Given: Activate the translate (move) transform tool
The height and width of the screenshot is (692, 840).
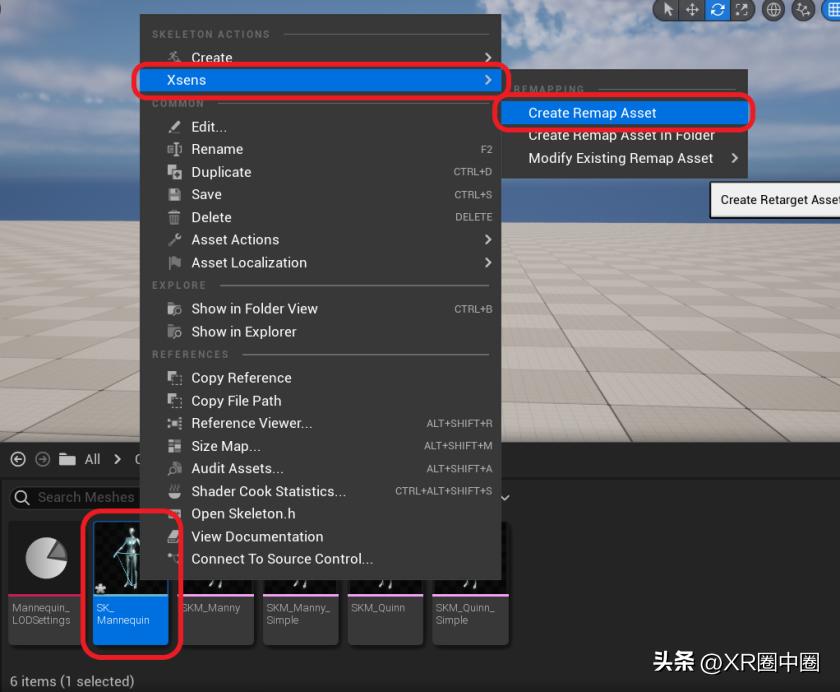Looking at the screenshot, I should pos(692,10).
